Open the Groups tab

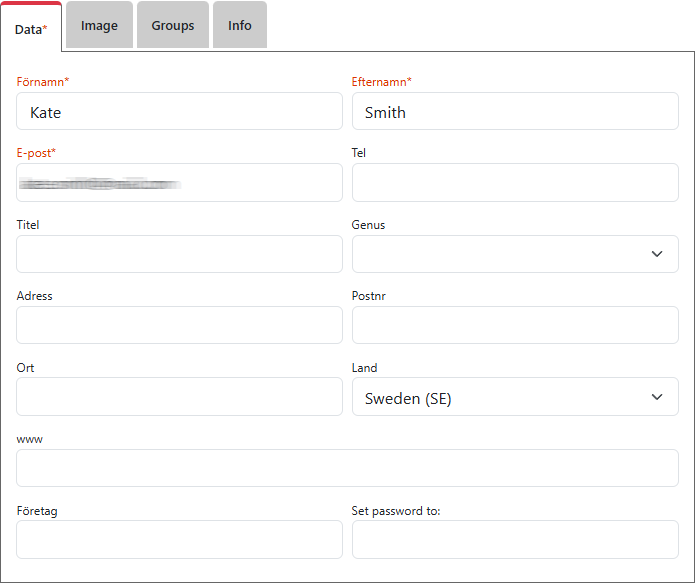(173, 25)
